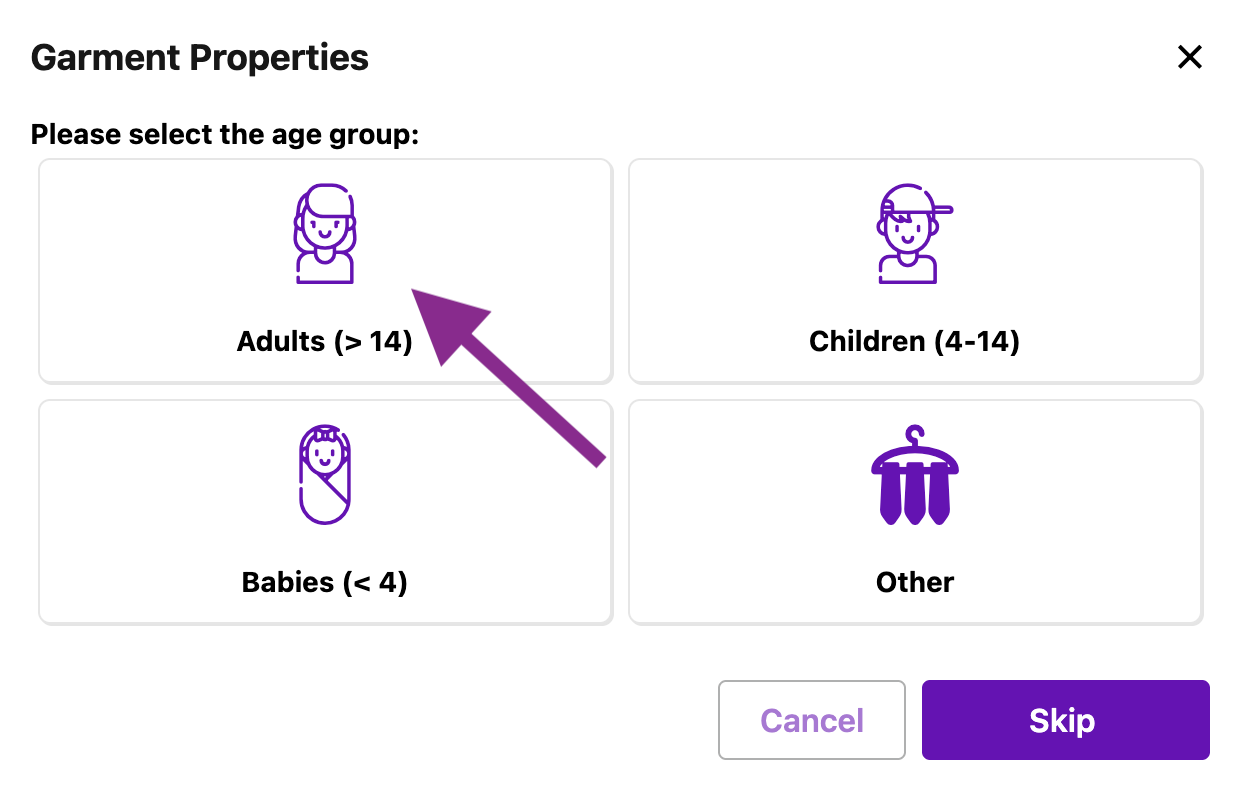This screenshot has height=792, width=1238.
Task: Click "Please select the age group" prompt
Action: pos(224,134)
